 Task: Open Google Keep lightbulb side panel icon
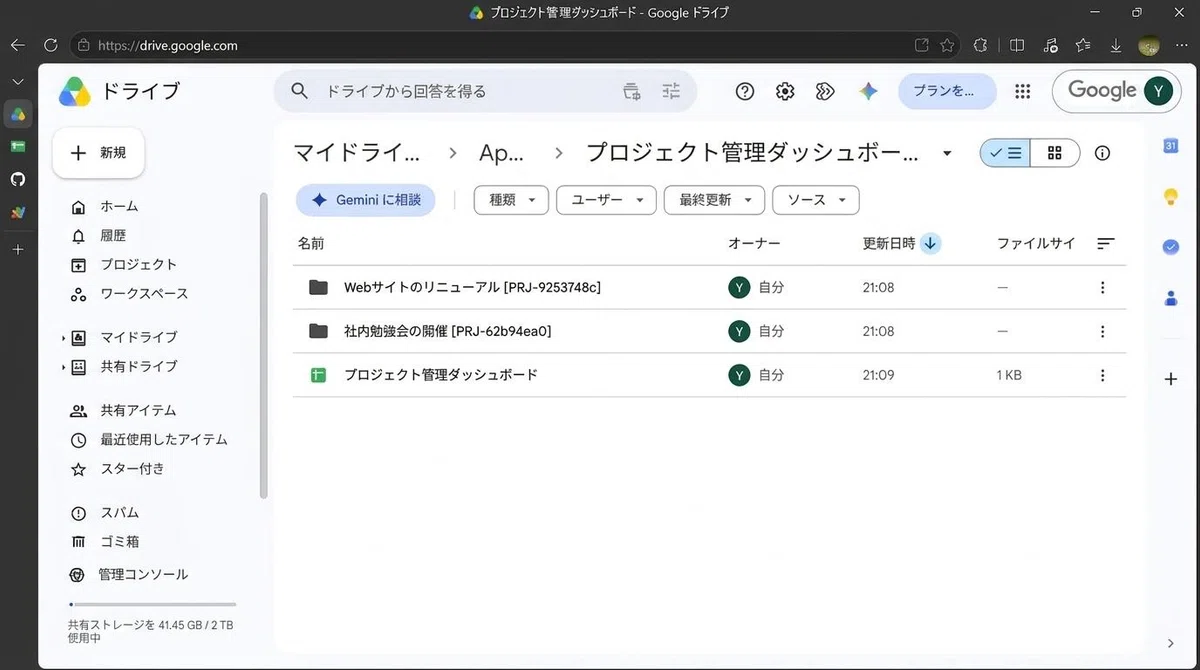coord(1170,197)
